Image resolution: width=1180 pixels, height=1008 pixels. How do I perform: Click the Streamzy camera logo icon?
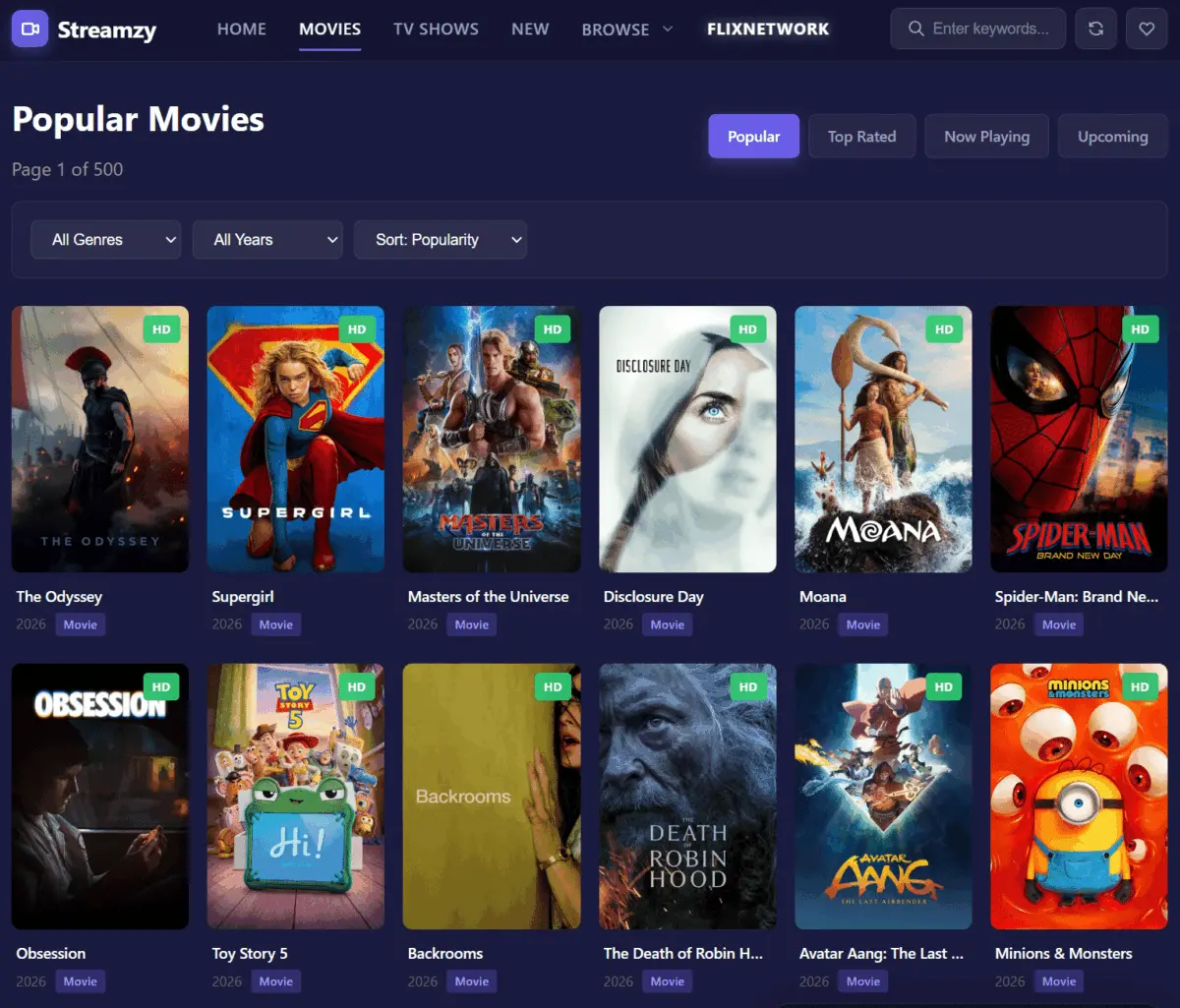tap(29, 29)
